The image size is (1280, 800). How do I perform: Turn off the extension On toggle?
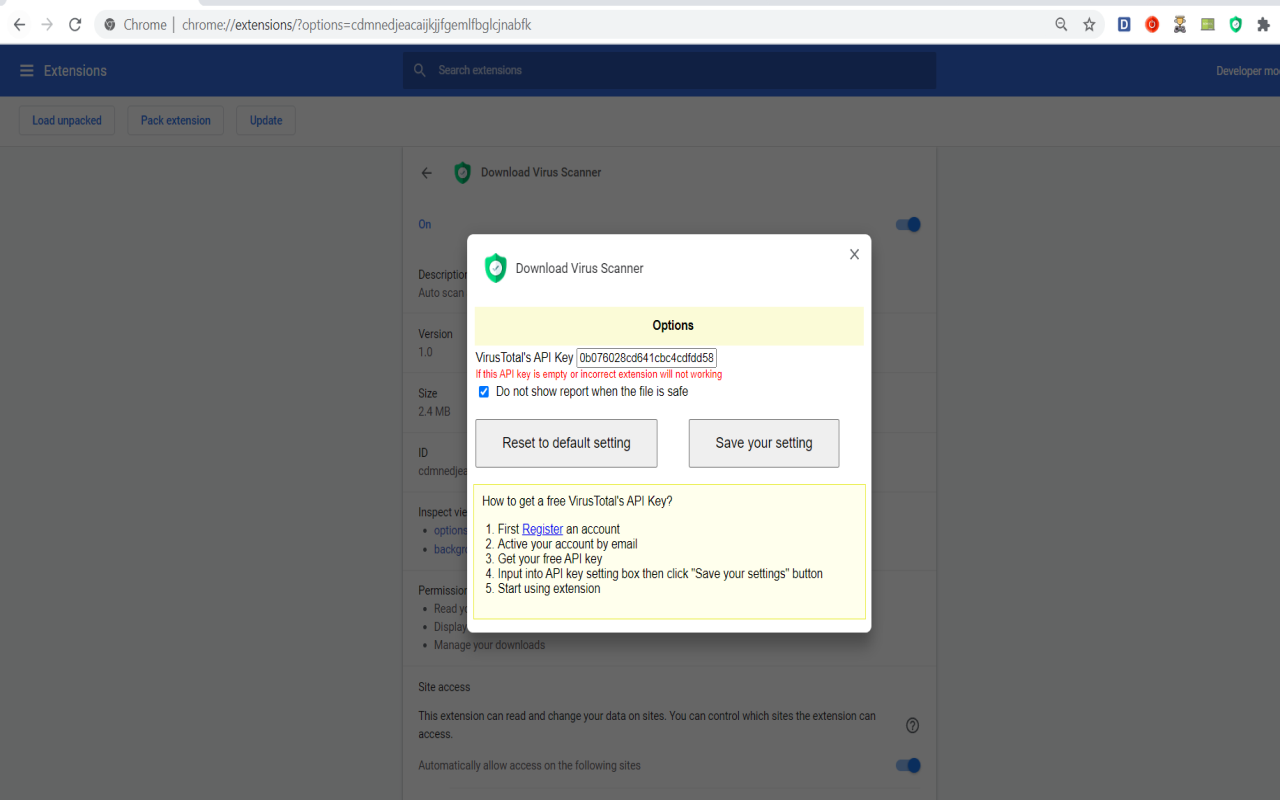(908, 225)
